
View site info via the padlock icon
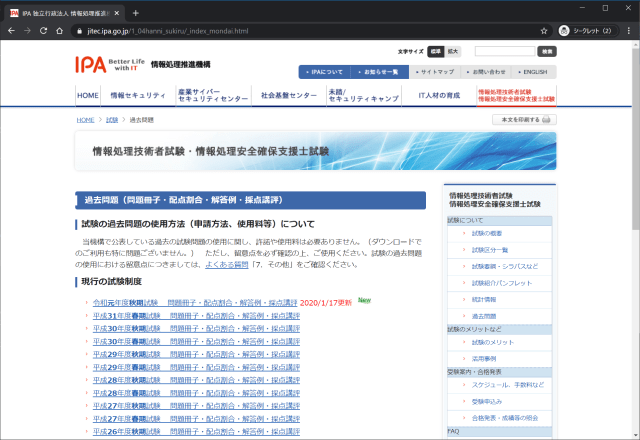(x=79, y=31)
